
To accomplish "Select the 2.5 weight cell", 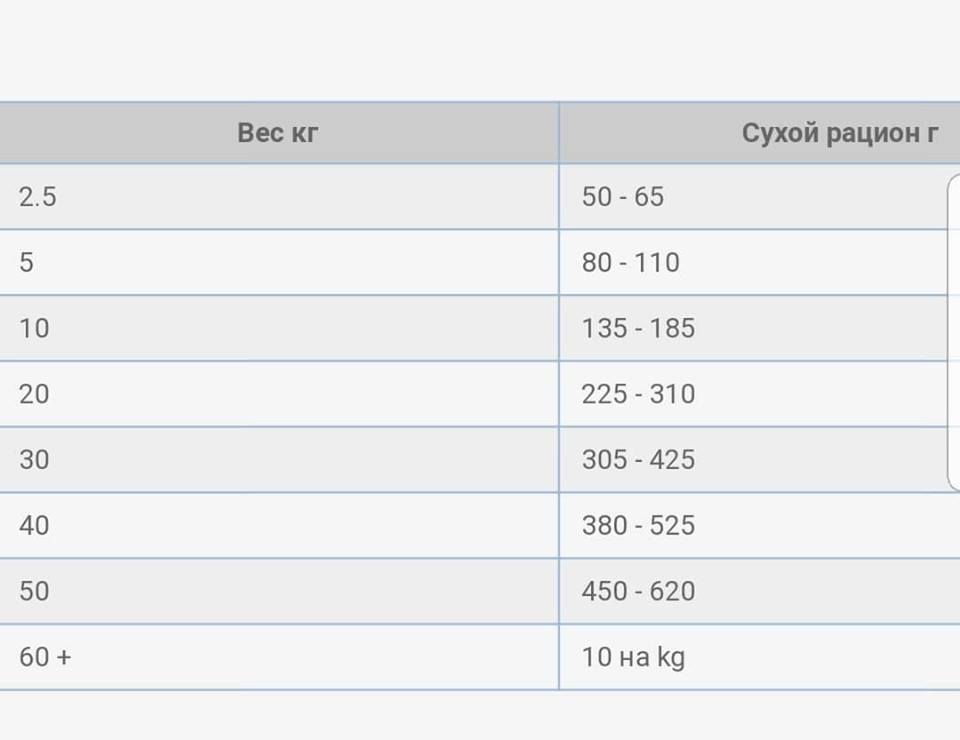I will pos(38,197).
